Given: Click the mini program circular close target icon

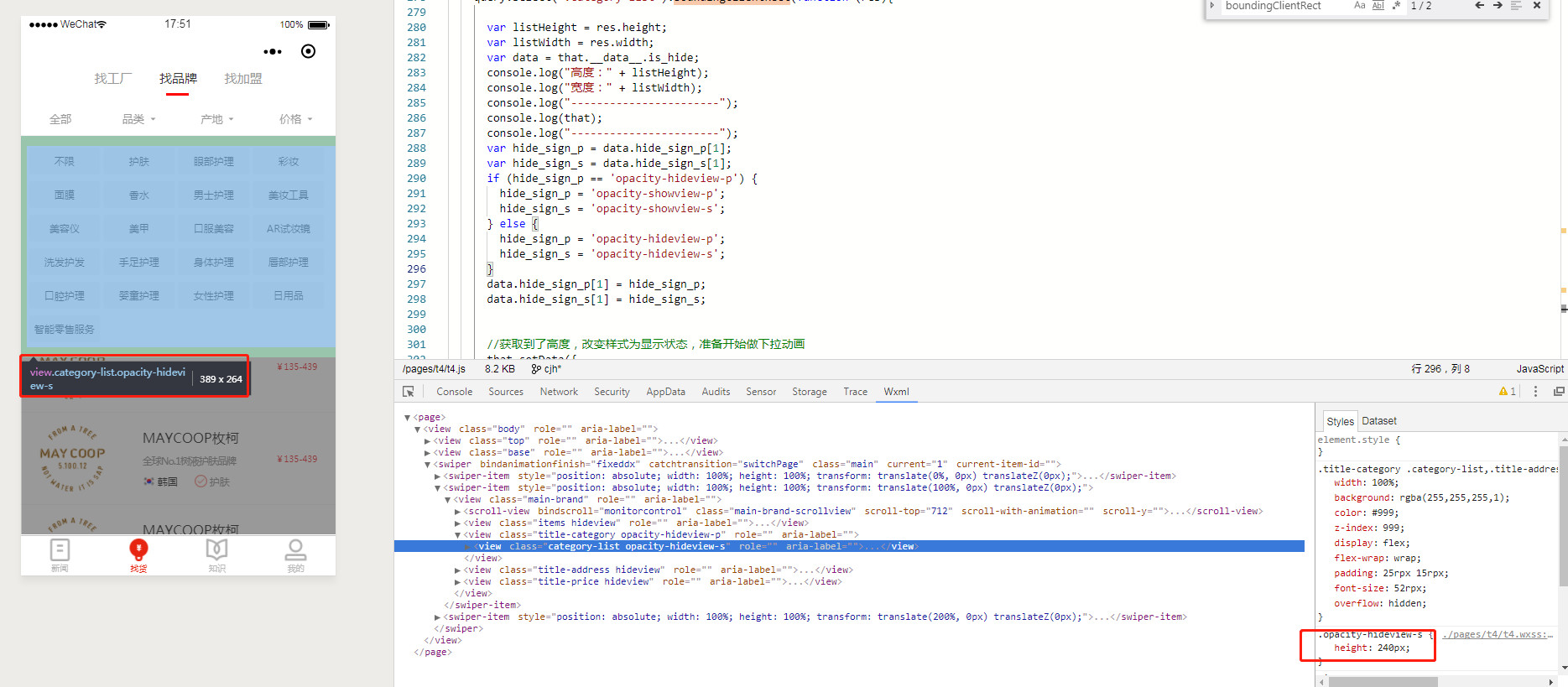Looking at the screenshot, I should [x=309, y=52].
